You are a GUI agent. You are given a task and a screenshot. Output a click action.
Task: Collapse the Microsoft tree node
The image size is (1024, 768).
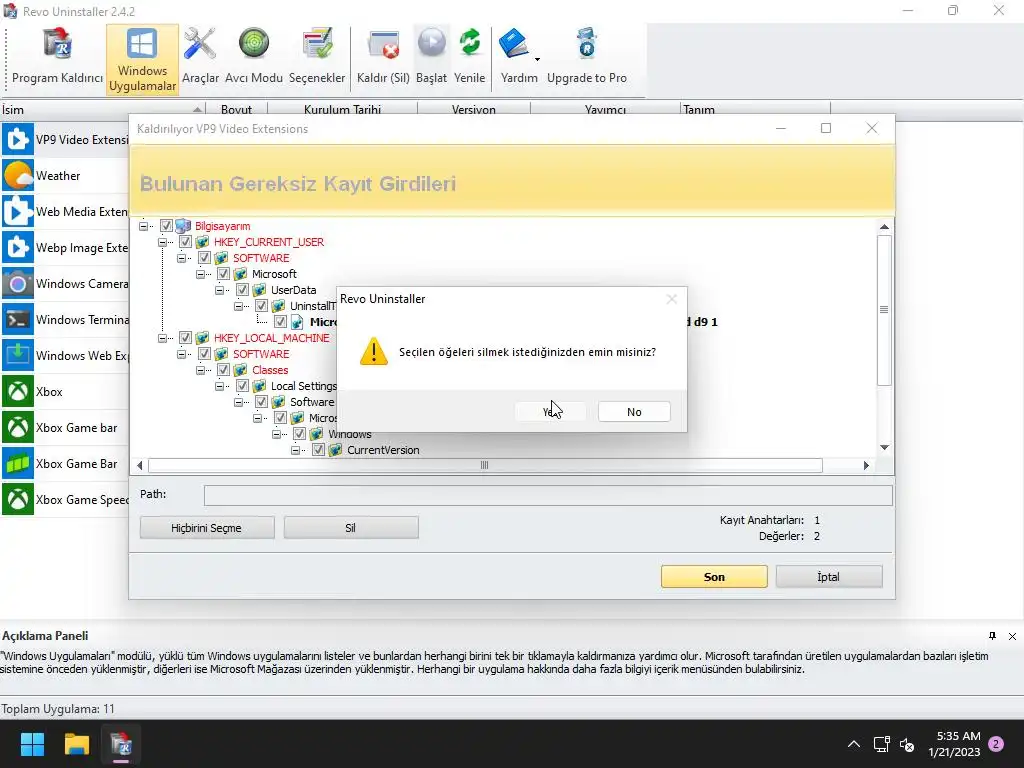[200, 274]
